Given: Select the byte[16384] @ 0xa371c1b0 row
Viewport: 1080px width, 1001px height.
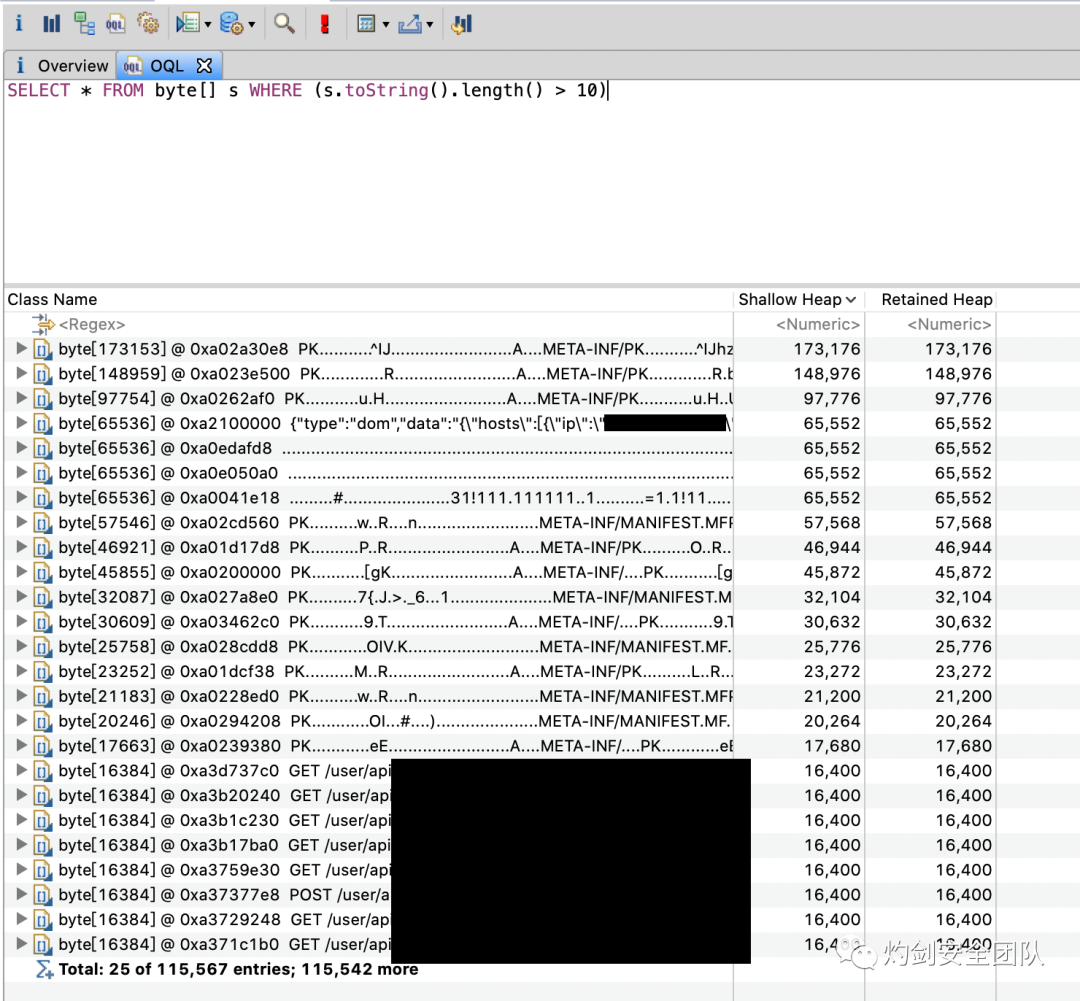Looking at the screenshot, I should click(500, 945).
